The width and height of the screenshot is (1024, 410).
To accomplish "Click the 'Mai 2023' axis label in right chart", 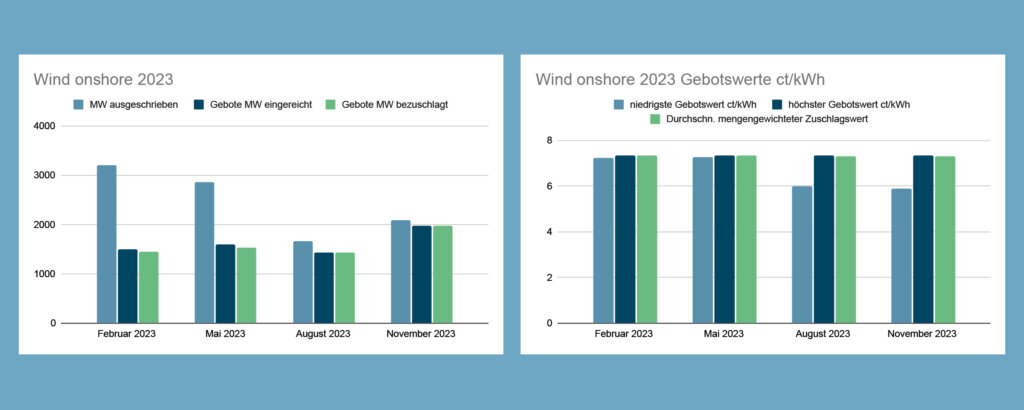I will (x=724, y=334).
